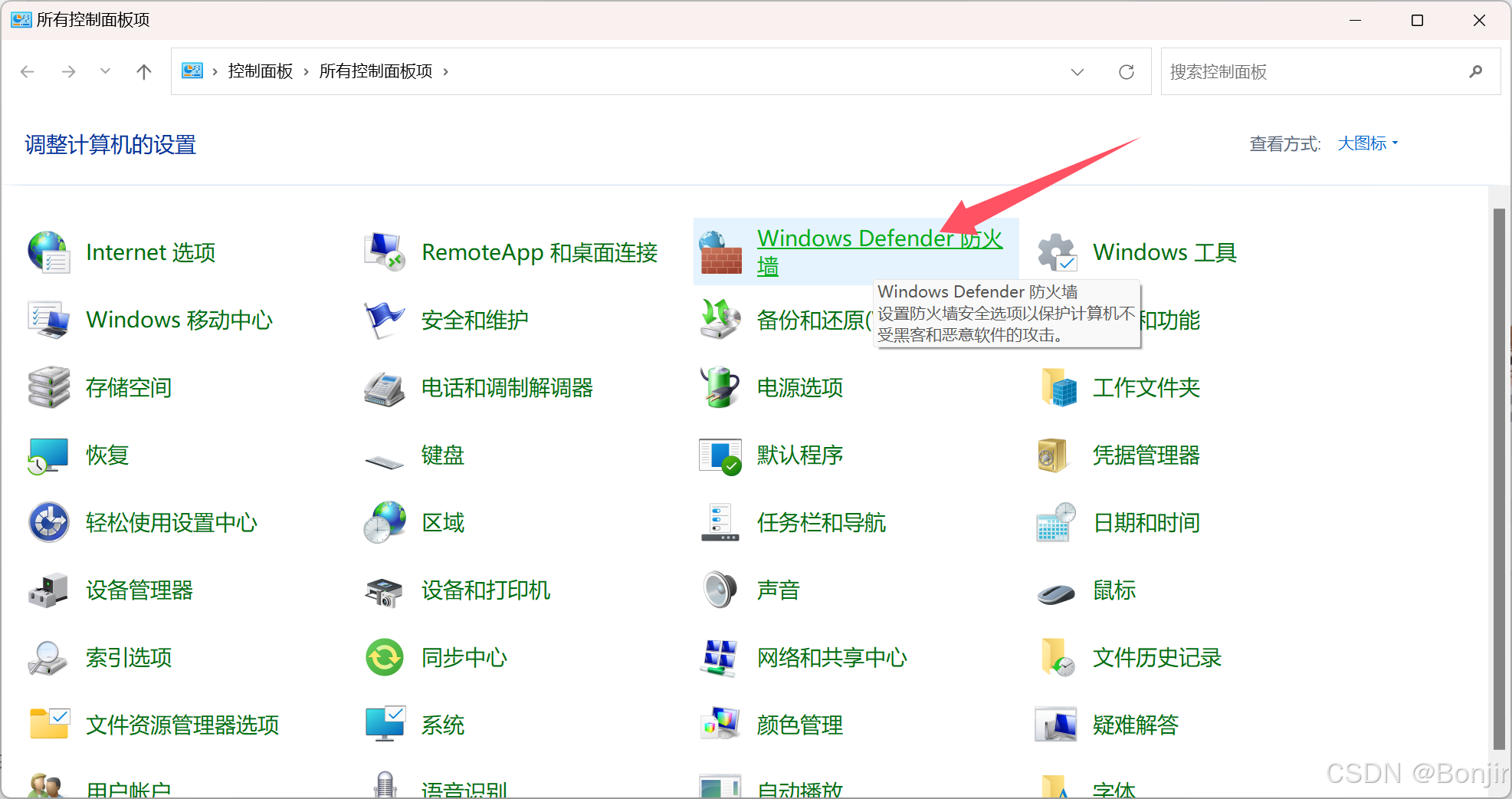Expand the 大图标 view mode dropdown
The height and width of the screenshot is (799, 1512).
[x=1369, y=143]
